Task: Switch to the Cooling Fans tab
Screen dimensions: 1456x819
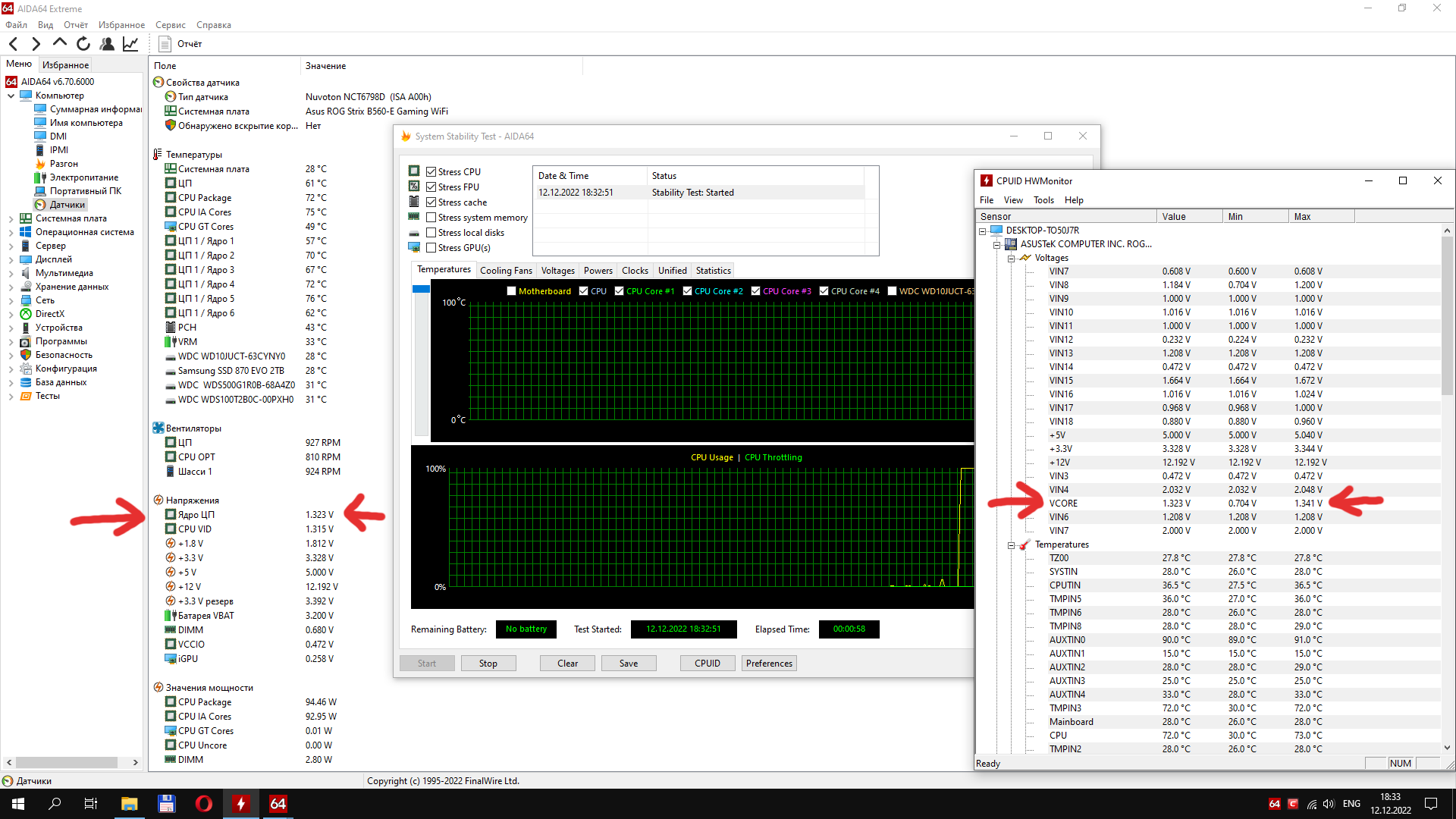Action: 506,271
